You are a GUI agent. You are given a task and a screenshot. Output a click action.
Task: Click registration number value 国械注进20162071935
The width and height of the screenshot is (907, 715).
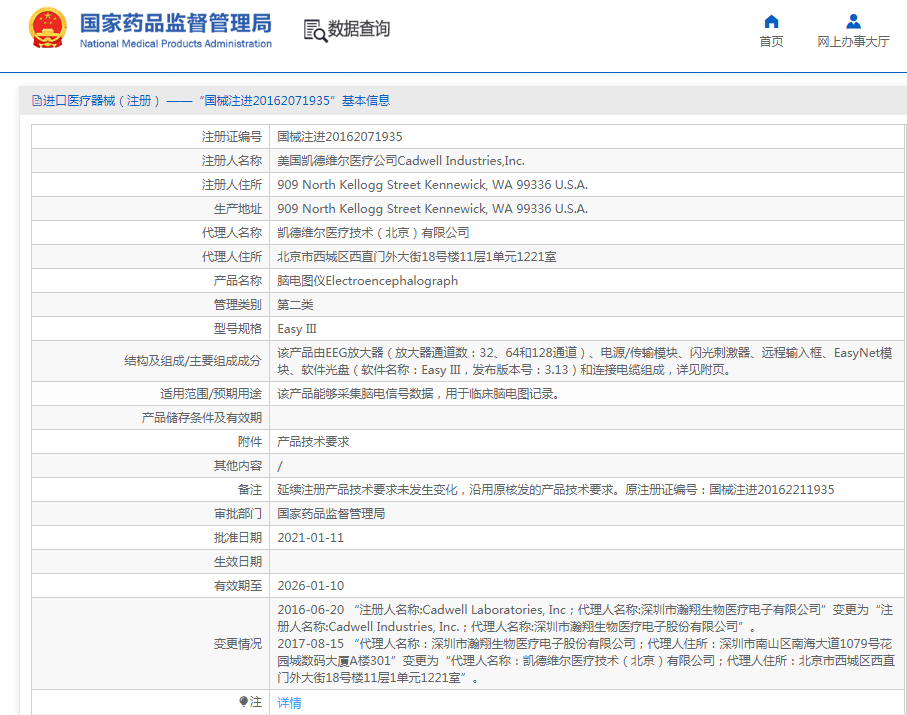[340, 137]
